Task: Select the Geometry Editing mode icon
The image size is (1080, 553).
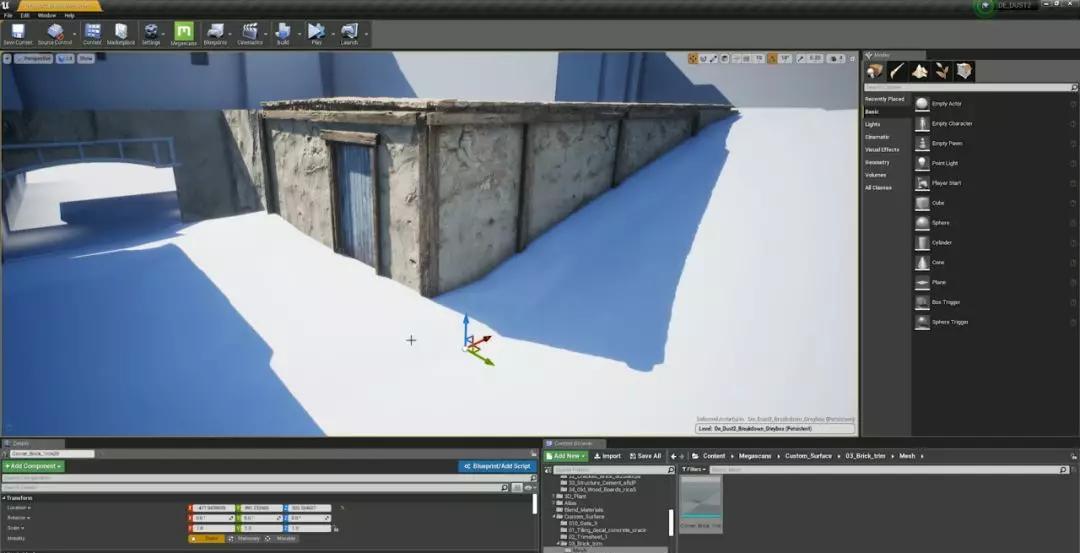Action: click(x=964, y=71)
